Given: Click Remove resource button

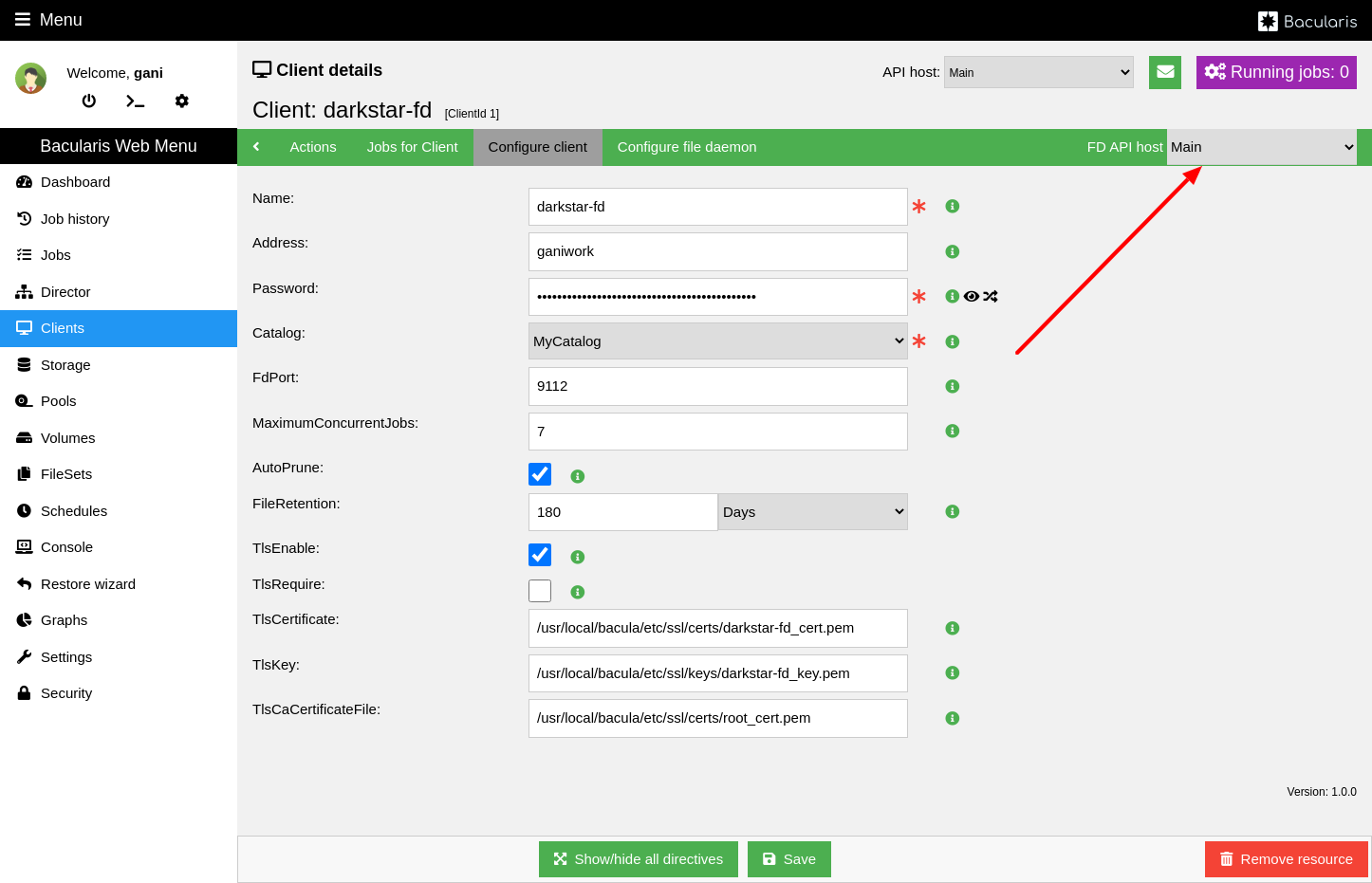Looking at the screenshot, I should pyautogui.click(x=1287, y=859).
